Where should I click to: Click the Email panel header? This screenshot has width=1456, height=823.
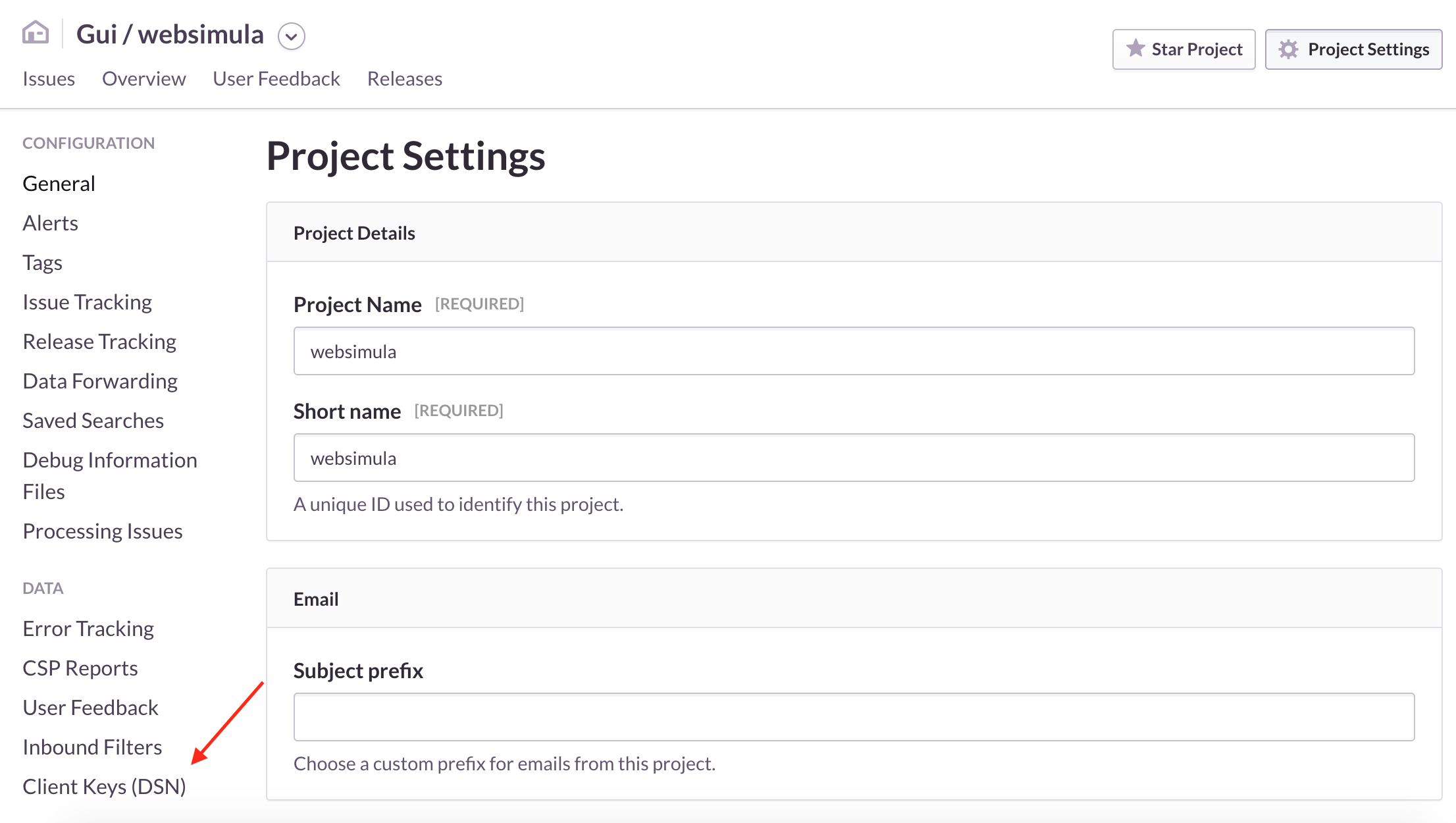(854, 598)
